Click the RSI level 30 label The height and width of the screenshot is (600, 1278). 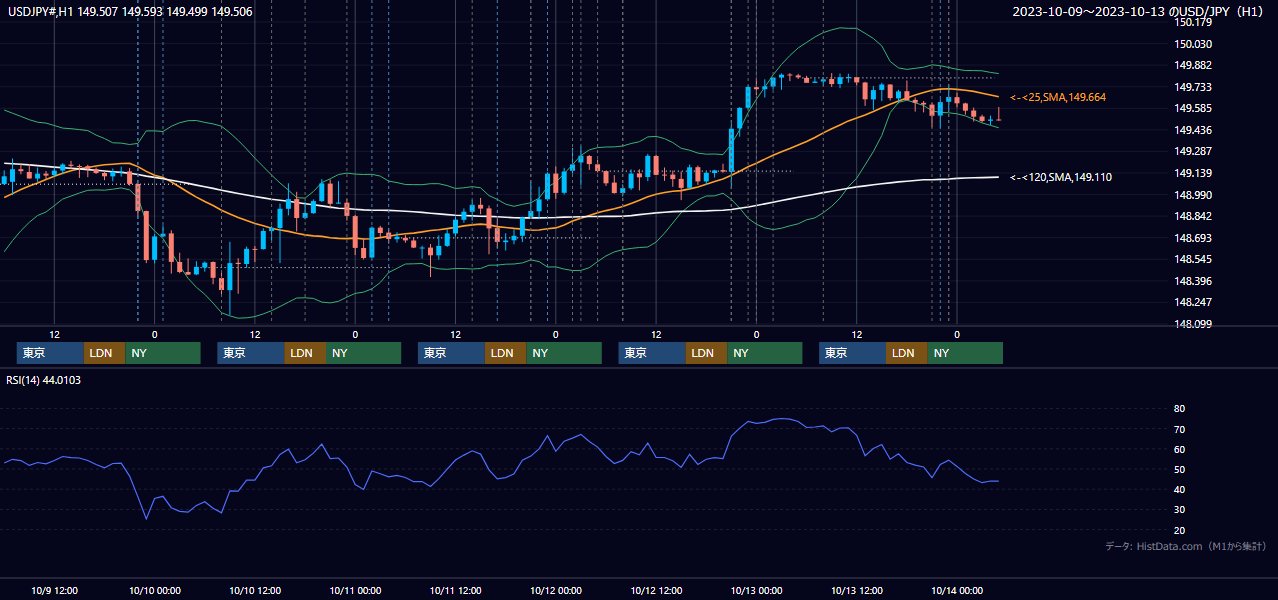click(x=1179, y=509)
